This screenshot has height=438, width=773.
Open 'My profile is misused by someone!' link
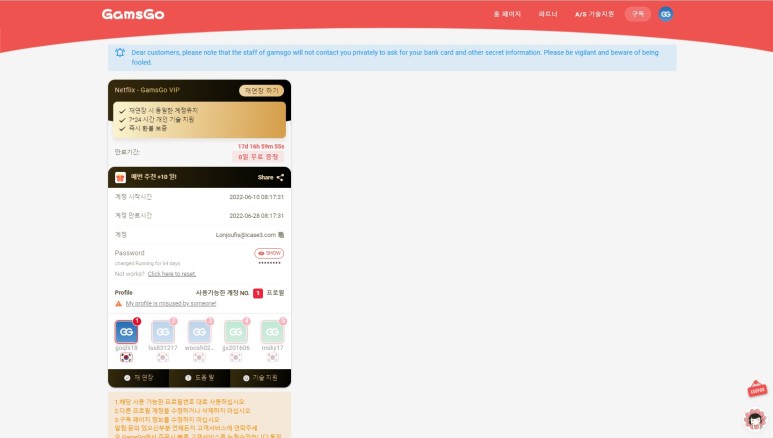pos(171,304)
